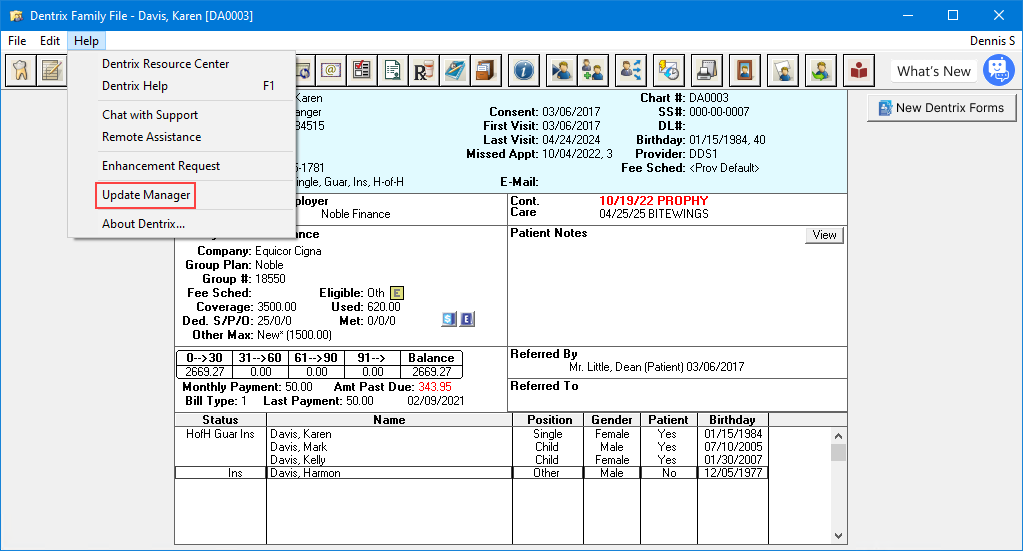Click the blue information (i) icon
The width and height of the screenshot is (1023, 551).
(x=524, y=70)
